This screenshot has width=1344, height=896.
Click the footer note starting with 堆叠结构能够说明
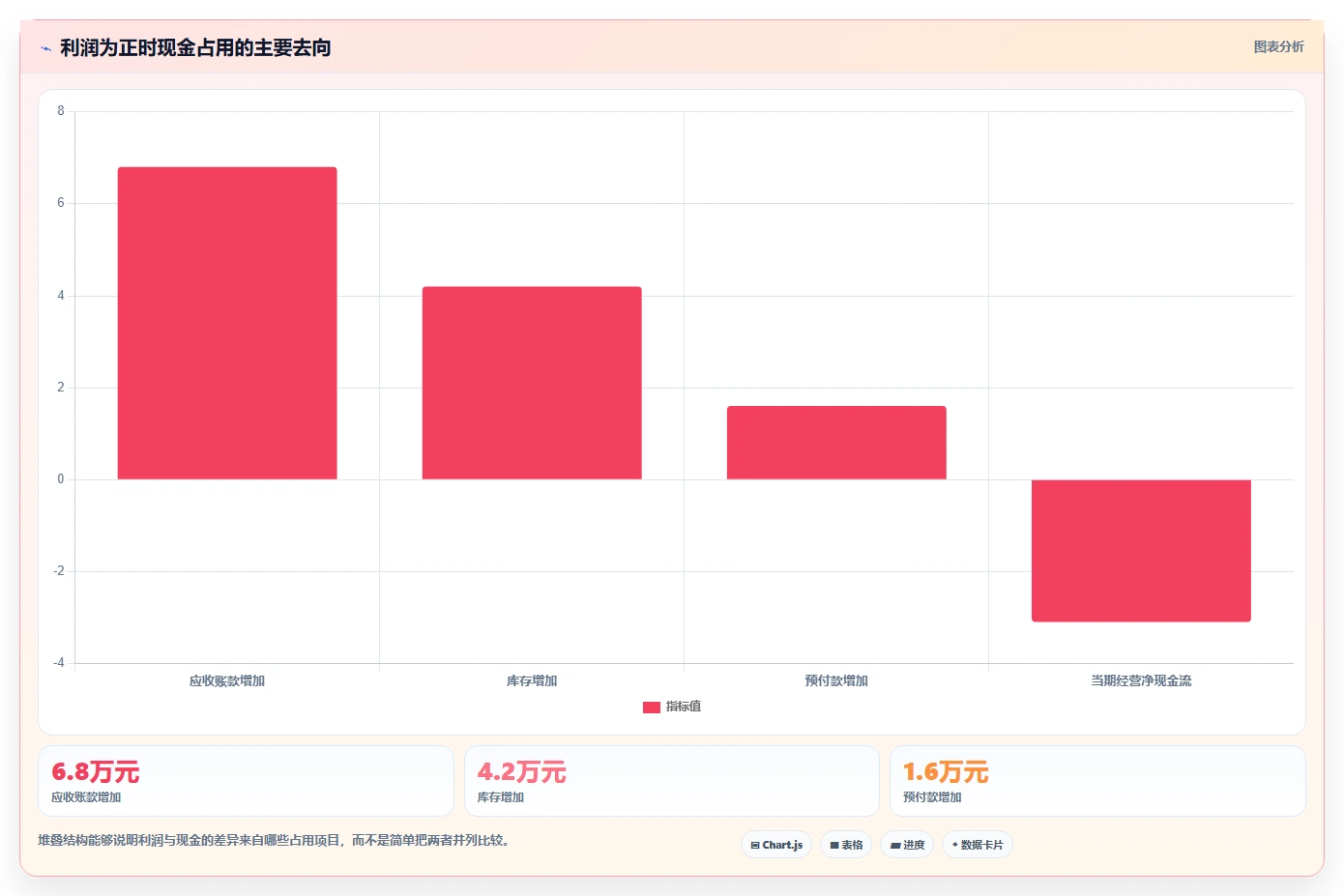(274, 840)
